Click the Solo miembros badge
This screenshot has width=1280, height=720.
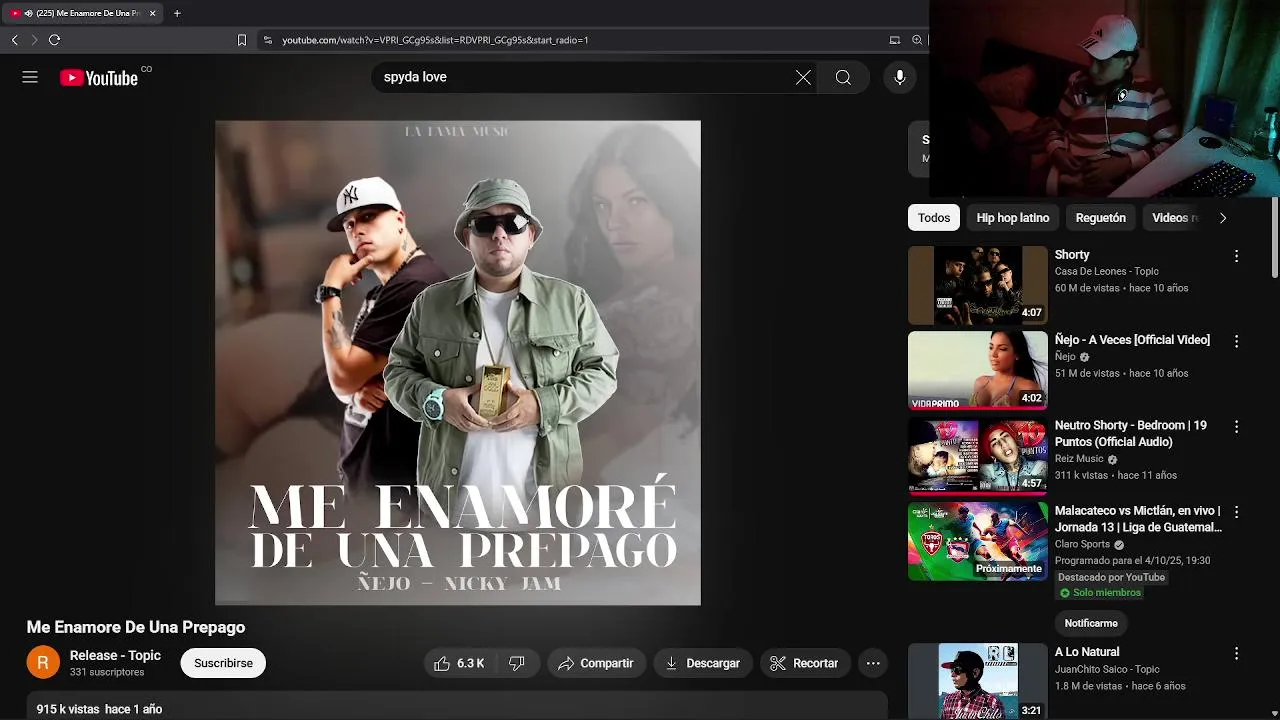point(1100,593)
